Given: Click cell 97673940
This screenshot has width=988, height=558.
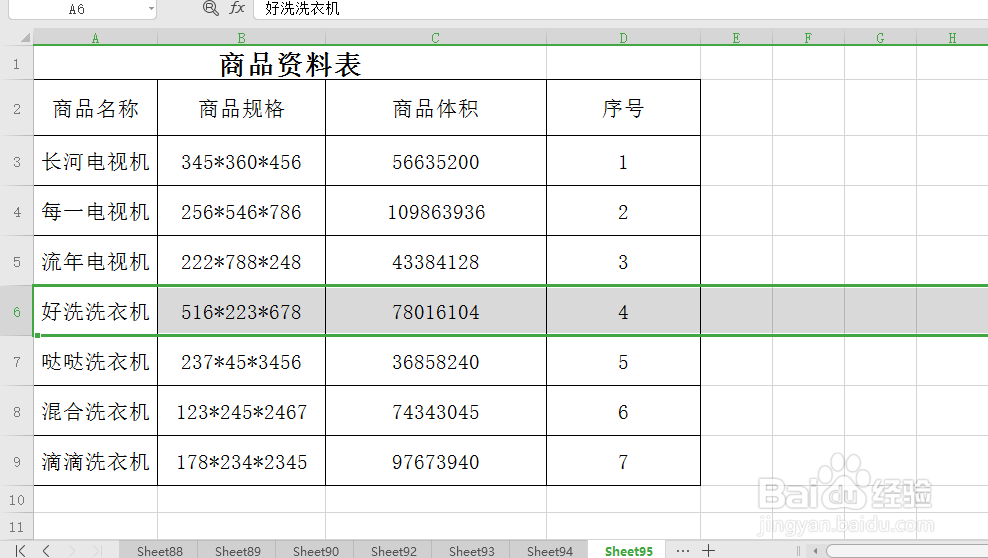Looking at the screenshot, I should tap(435, 461).
